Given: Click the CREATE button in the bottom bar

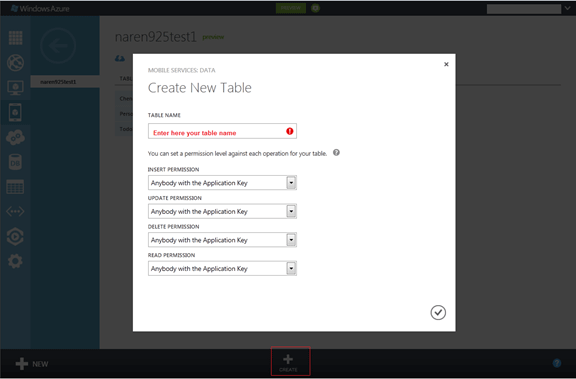Looking at the screenshot, I should point(291,361).
